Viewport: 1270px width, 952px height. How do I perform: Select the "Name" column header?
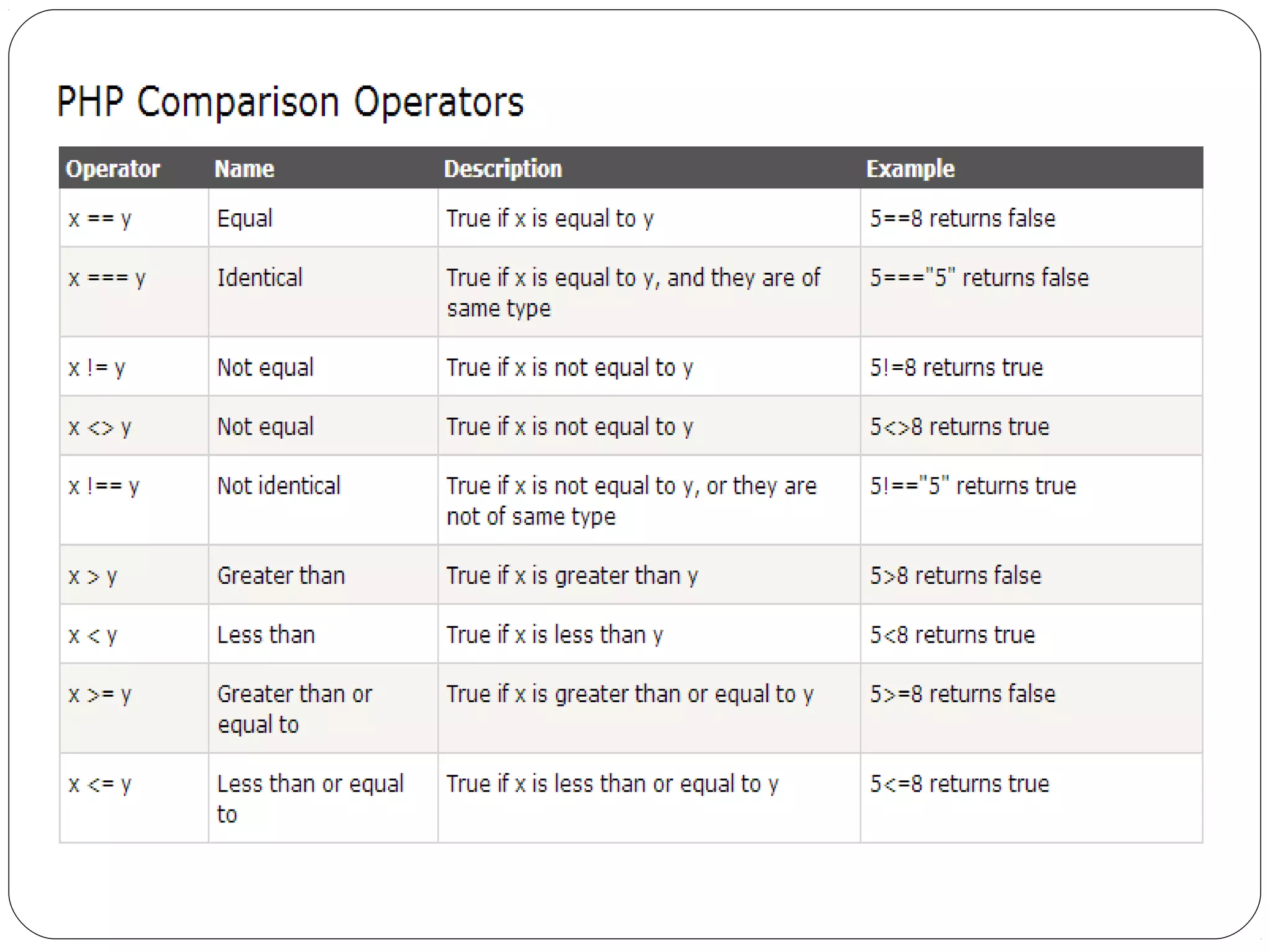[244, 169]
